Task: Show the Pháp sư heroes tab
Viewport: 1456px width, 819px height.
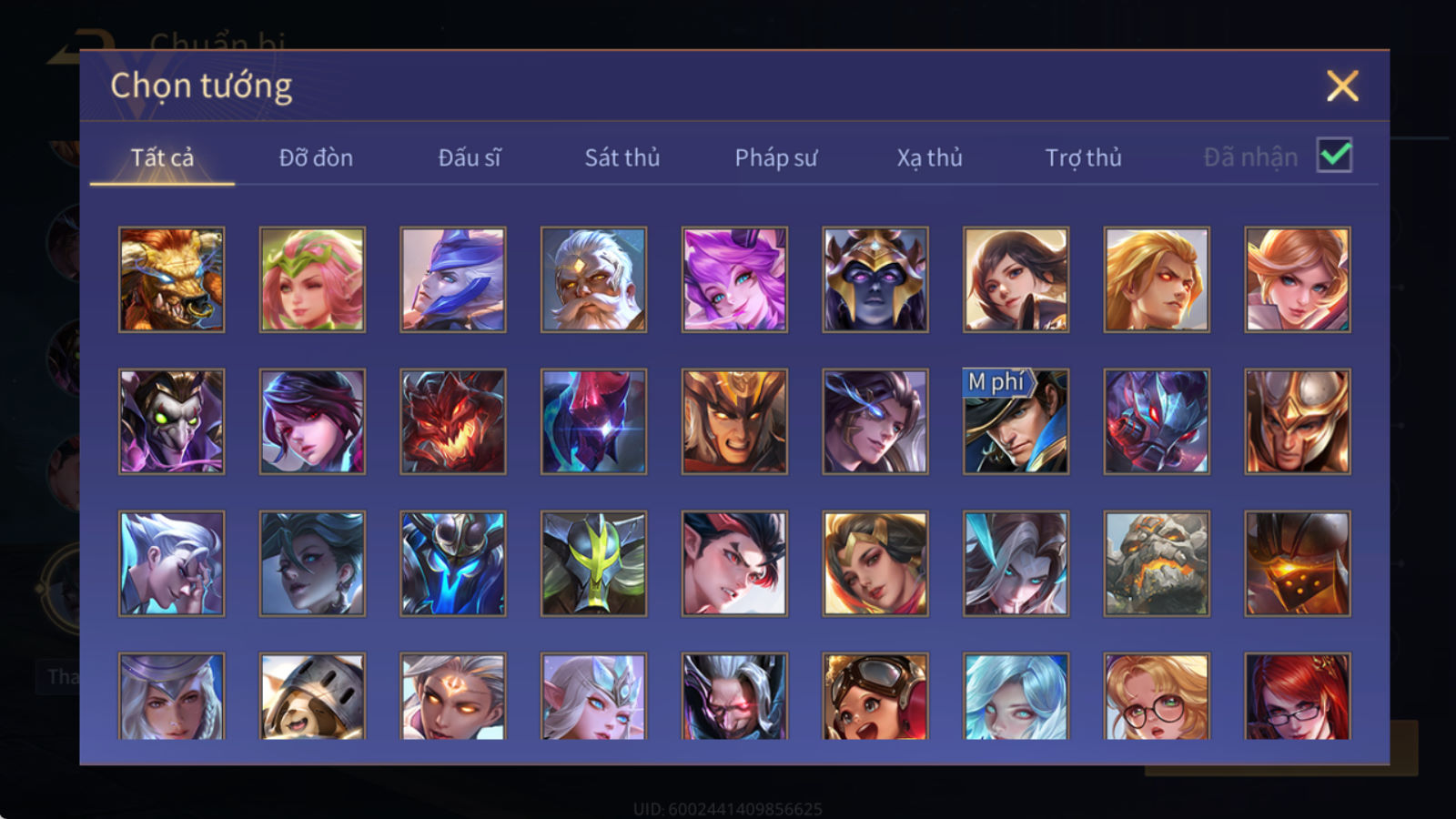Action: [776, 157]
